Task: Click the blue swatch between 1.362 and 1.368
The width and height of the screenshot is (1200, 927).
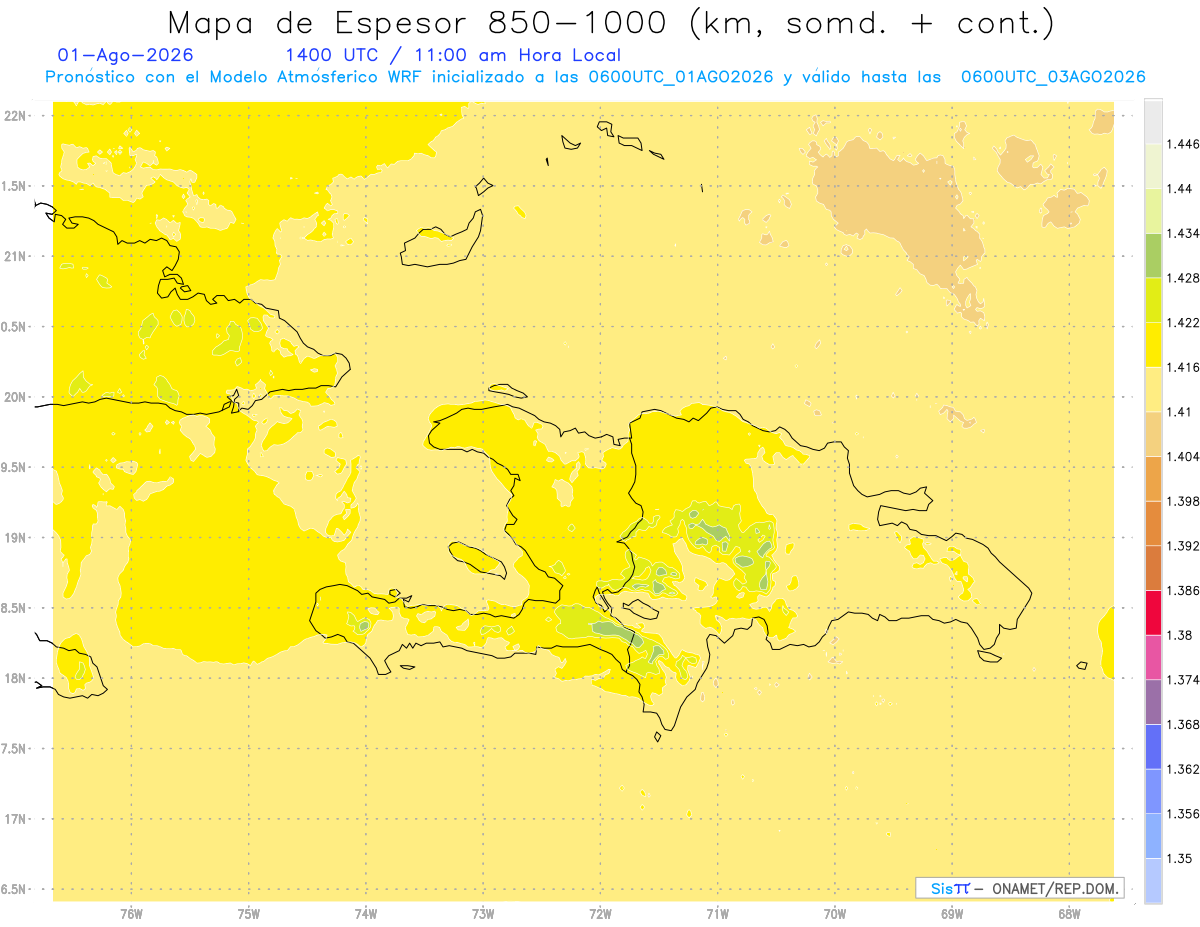Action: pos(1153,746)
